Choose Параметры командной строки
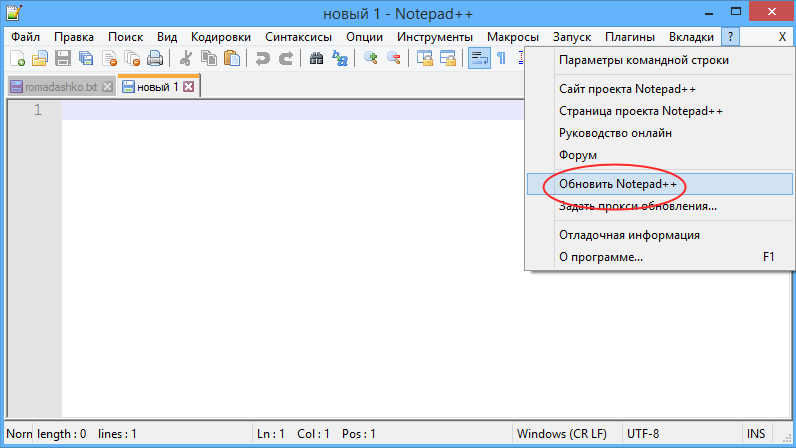 pos(660,60)
